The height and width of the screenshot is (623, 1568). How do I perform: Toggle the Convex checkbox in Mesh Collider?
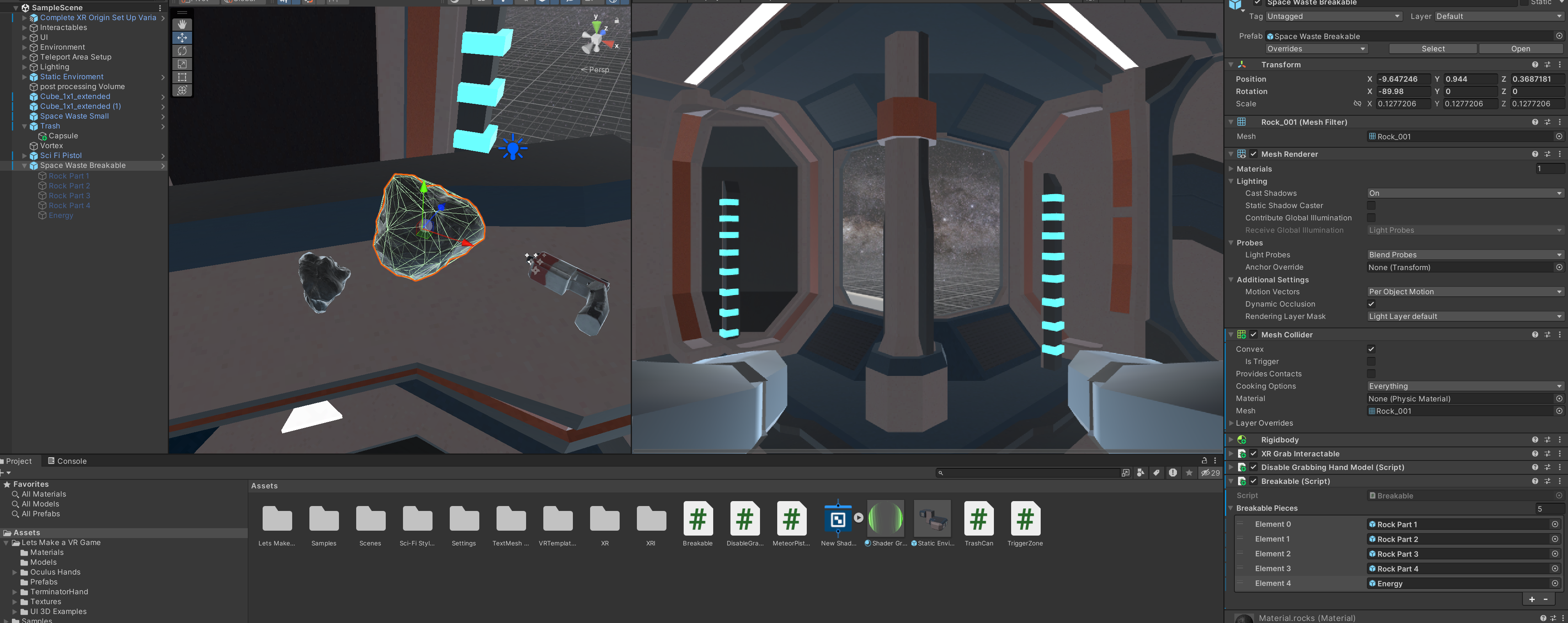coord(1371,349)
